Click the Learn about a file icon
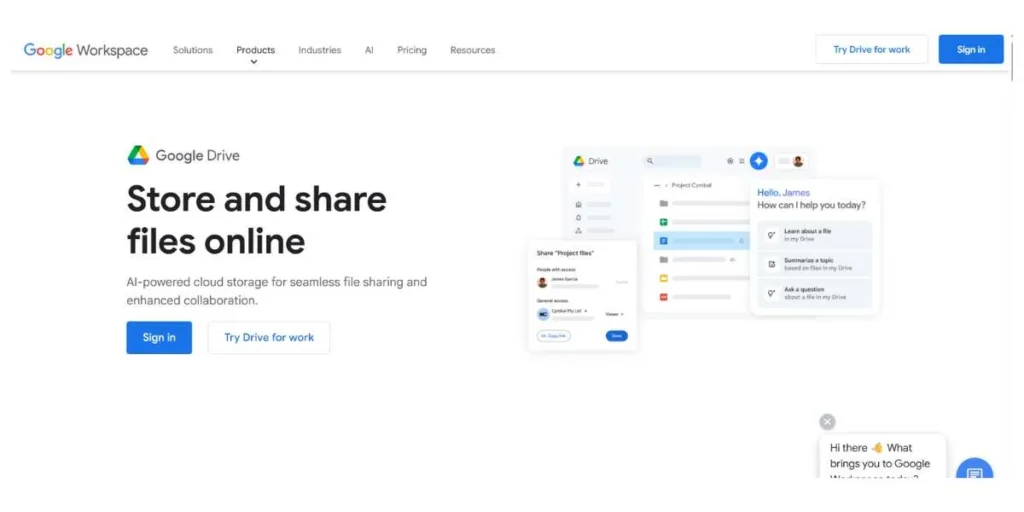The height and width of the screenshot is (512, 1024). click(771, 235)
